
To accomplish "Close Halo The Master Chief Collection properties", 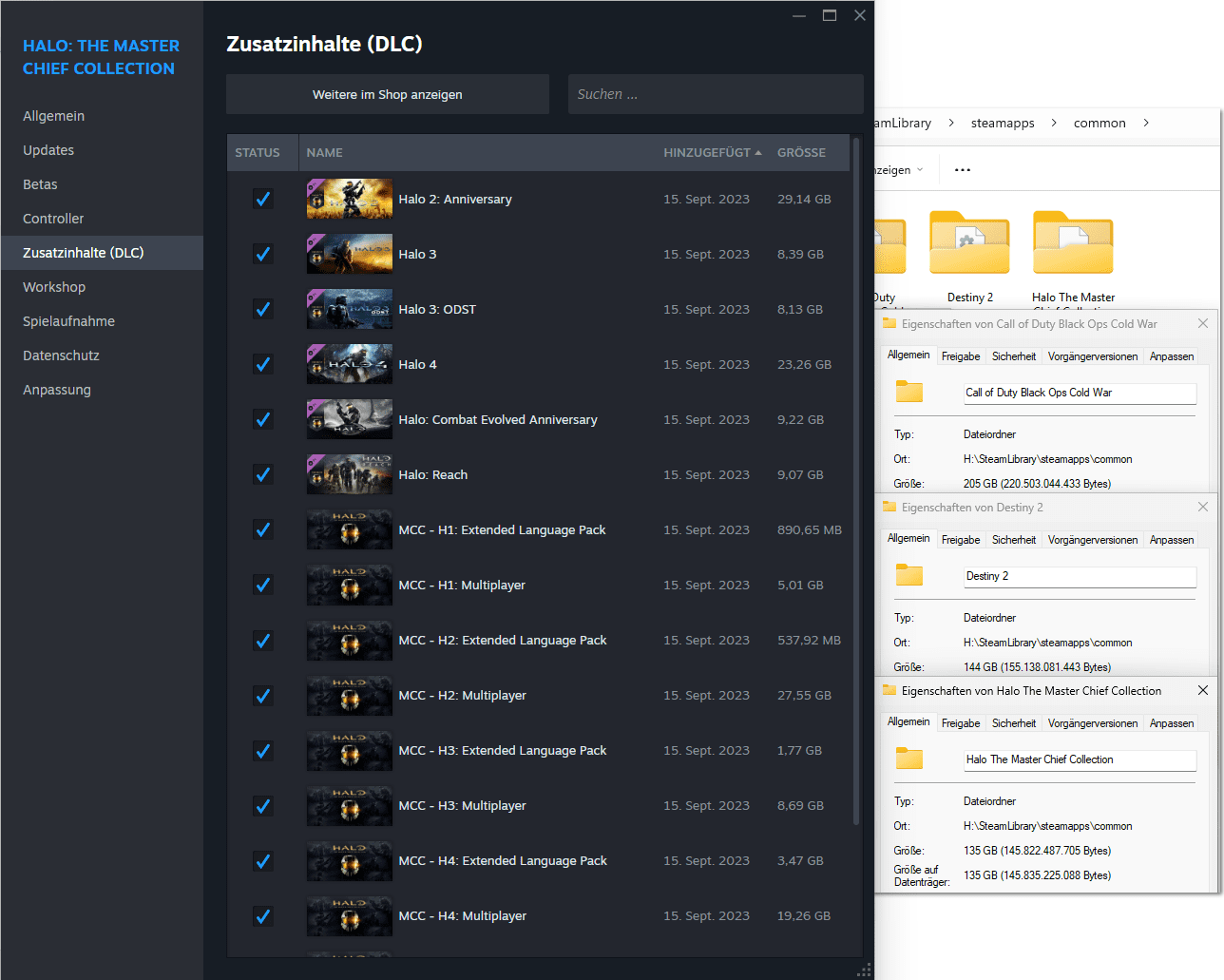I will coord(1203,690).
